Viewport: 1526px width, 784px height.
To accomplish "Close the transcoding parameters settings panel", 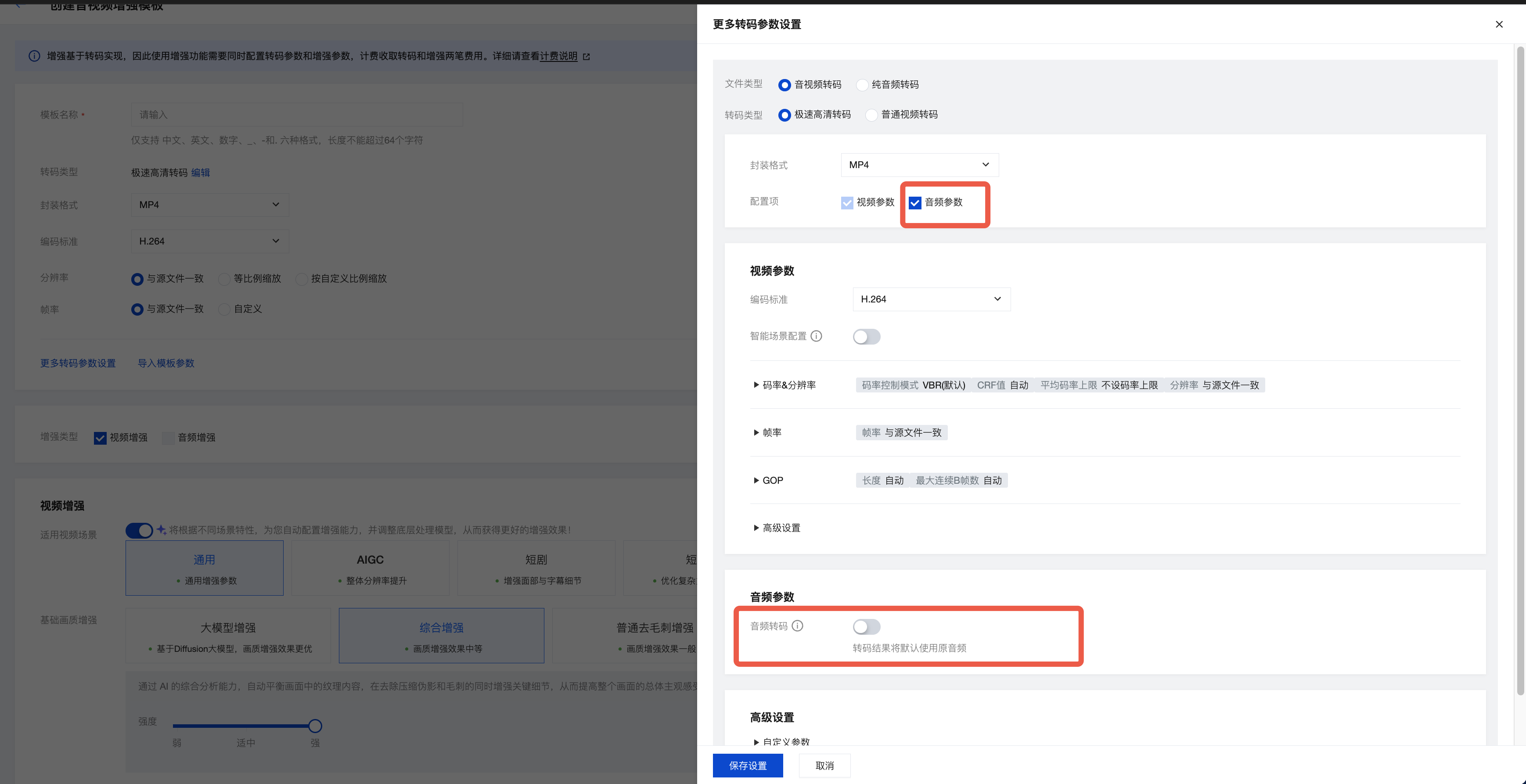I will [1499, 24].
